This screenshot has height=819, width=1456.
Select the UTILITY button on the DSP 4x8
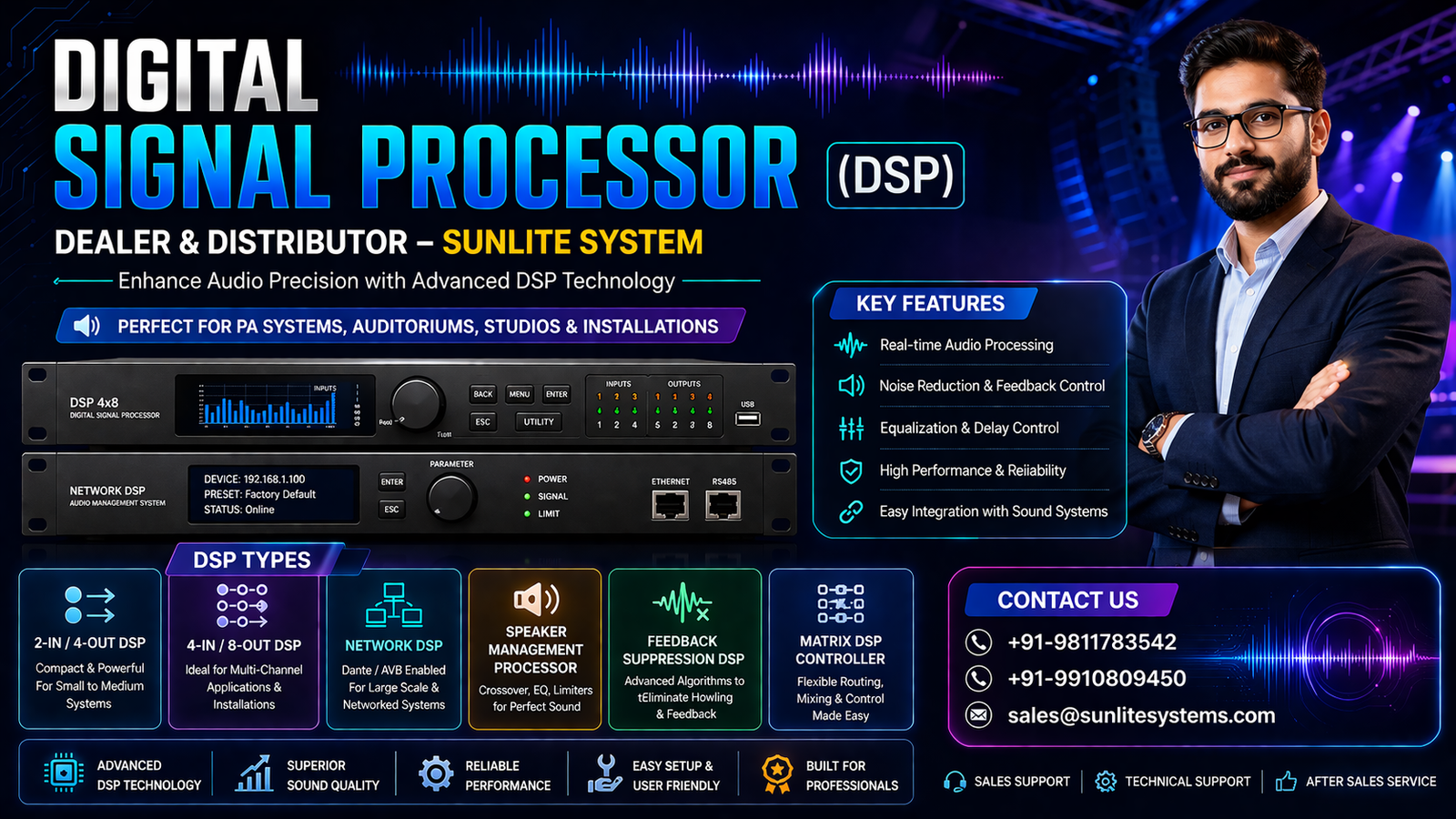click(539, 421)
